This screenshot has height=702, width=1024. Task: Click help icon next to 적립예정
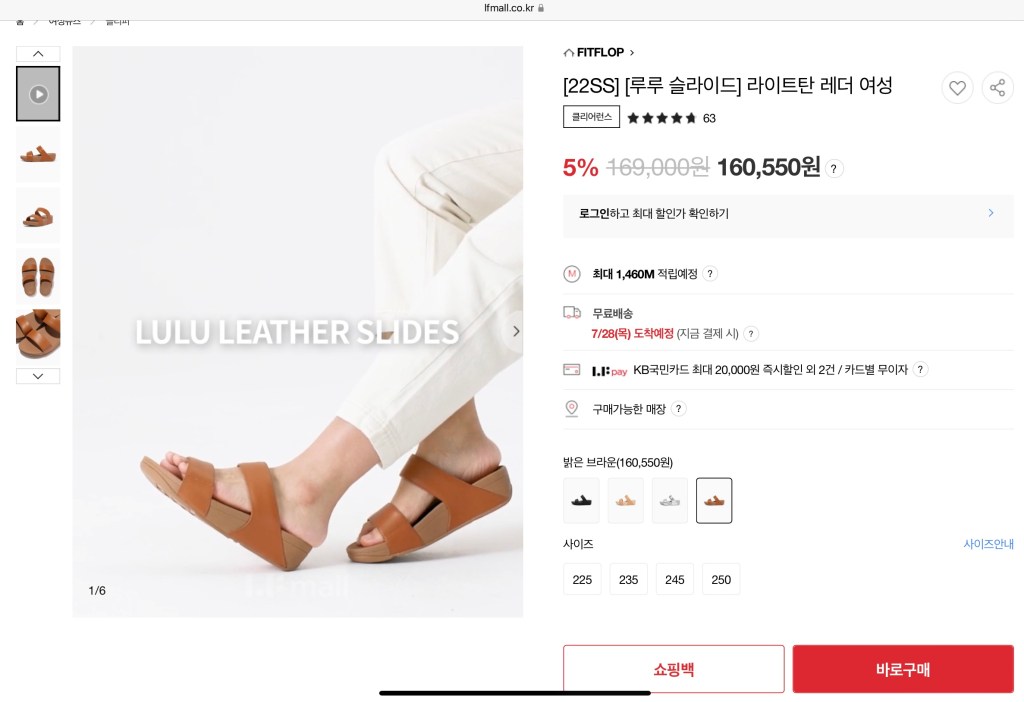point(710,274)
